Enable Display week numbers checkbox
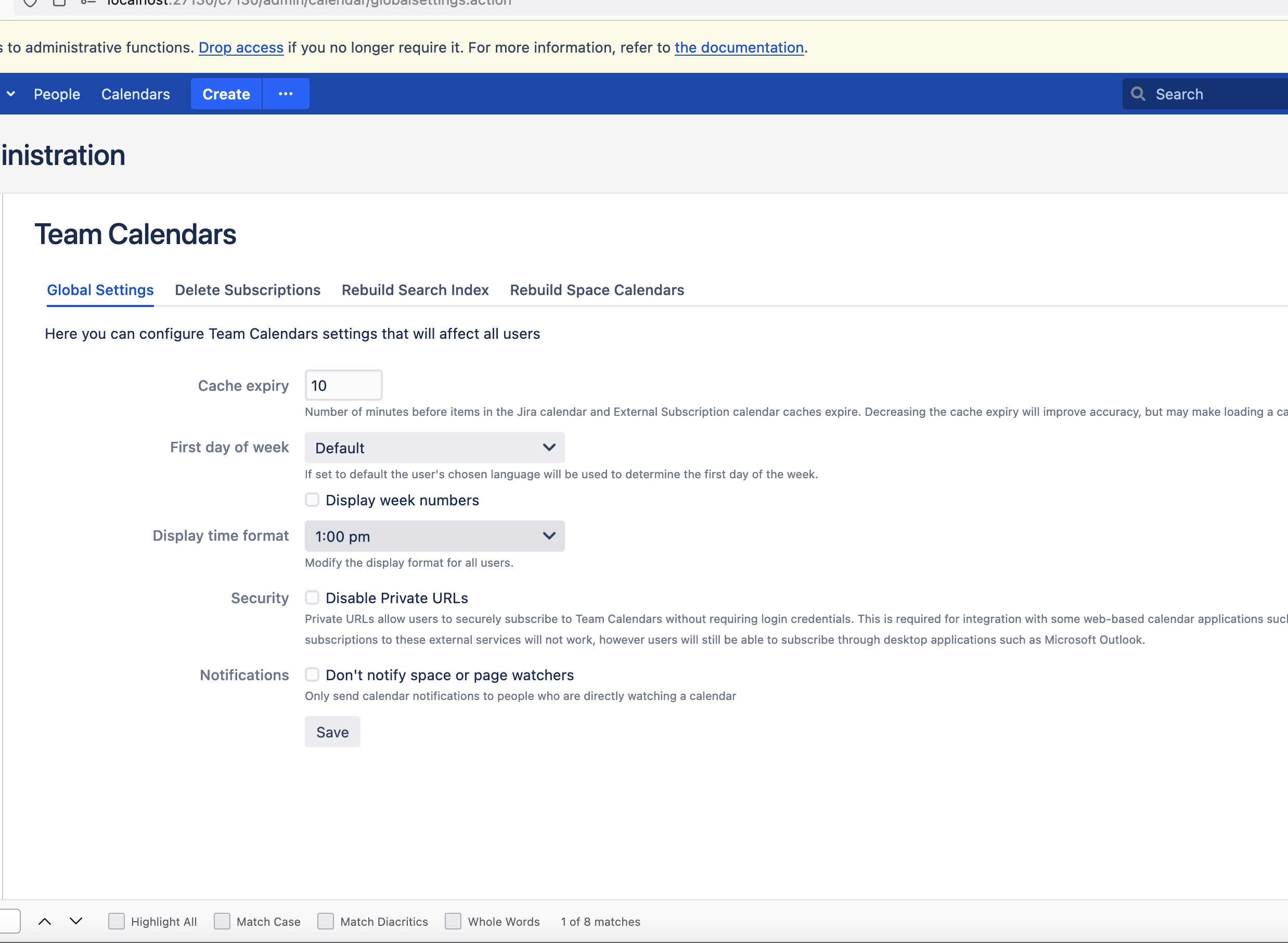 point(312,500)
